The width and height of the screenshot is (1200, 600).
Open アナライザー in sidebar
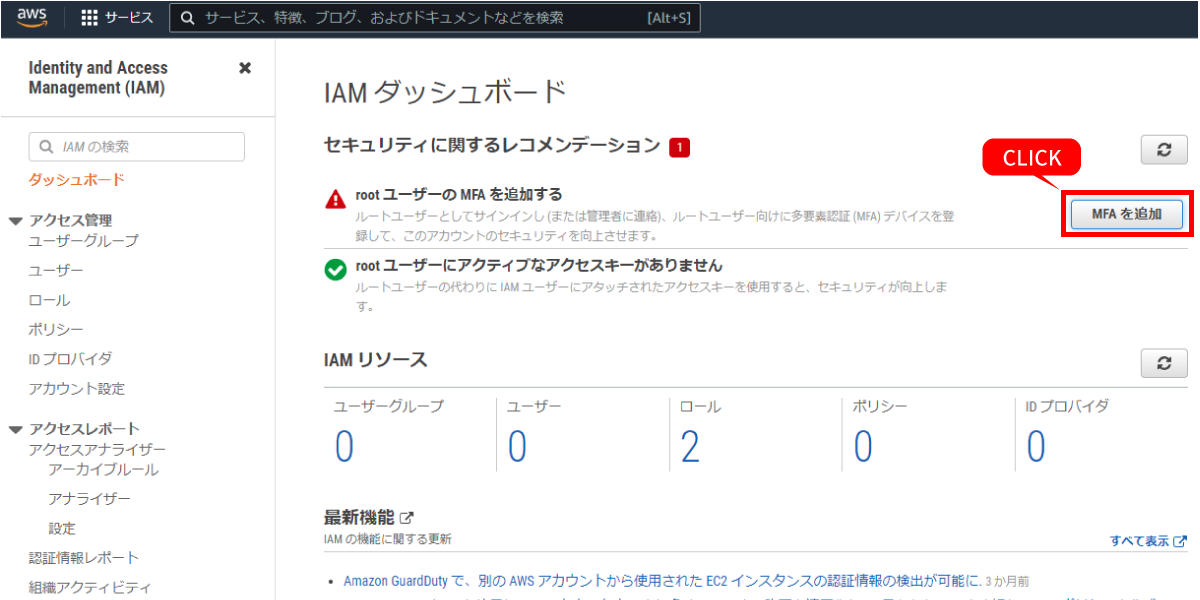point(89,498)
